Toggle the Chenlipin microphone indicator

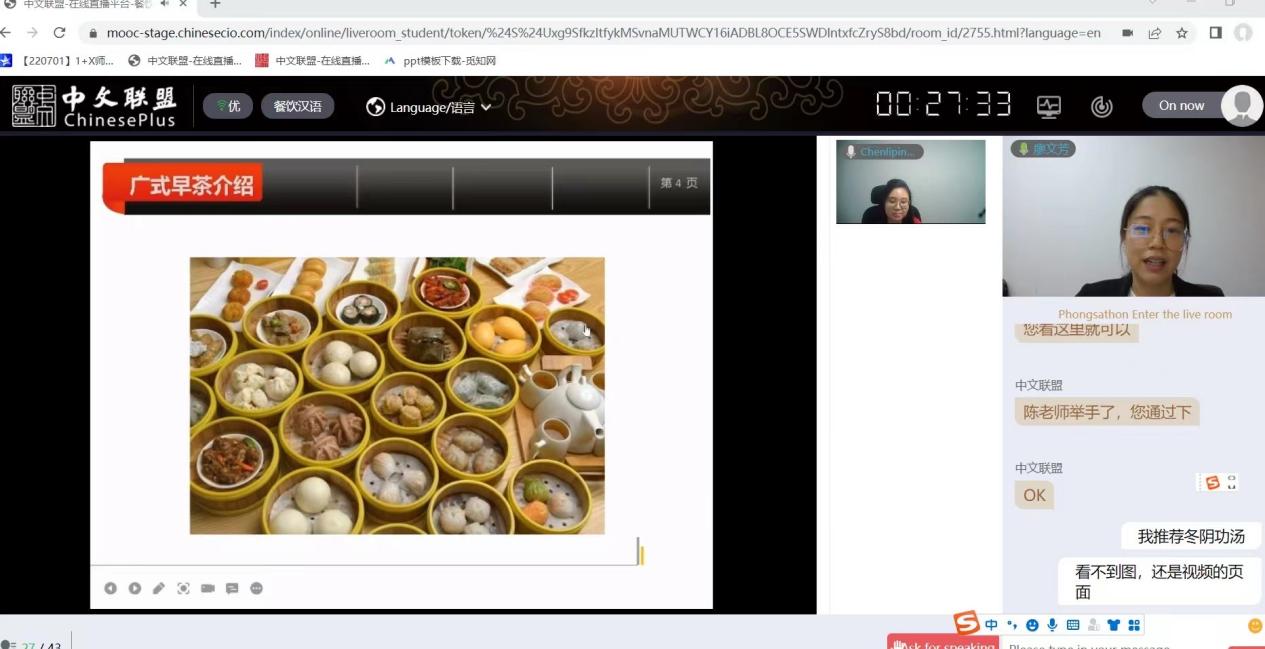(851, 152)
